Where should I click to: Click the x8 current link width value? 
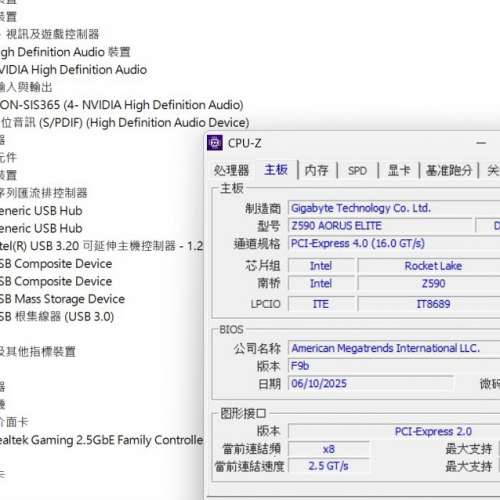coord(329,449)
